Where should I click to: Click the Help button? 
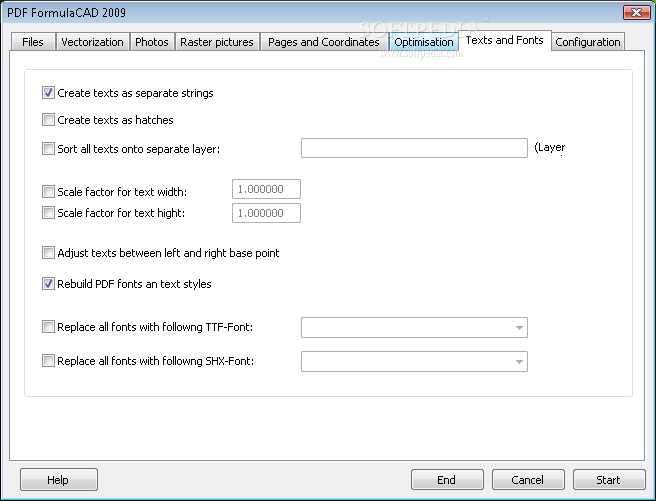pyautogui.click(x=59, y=479)
